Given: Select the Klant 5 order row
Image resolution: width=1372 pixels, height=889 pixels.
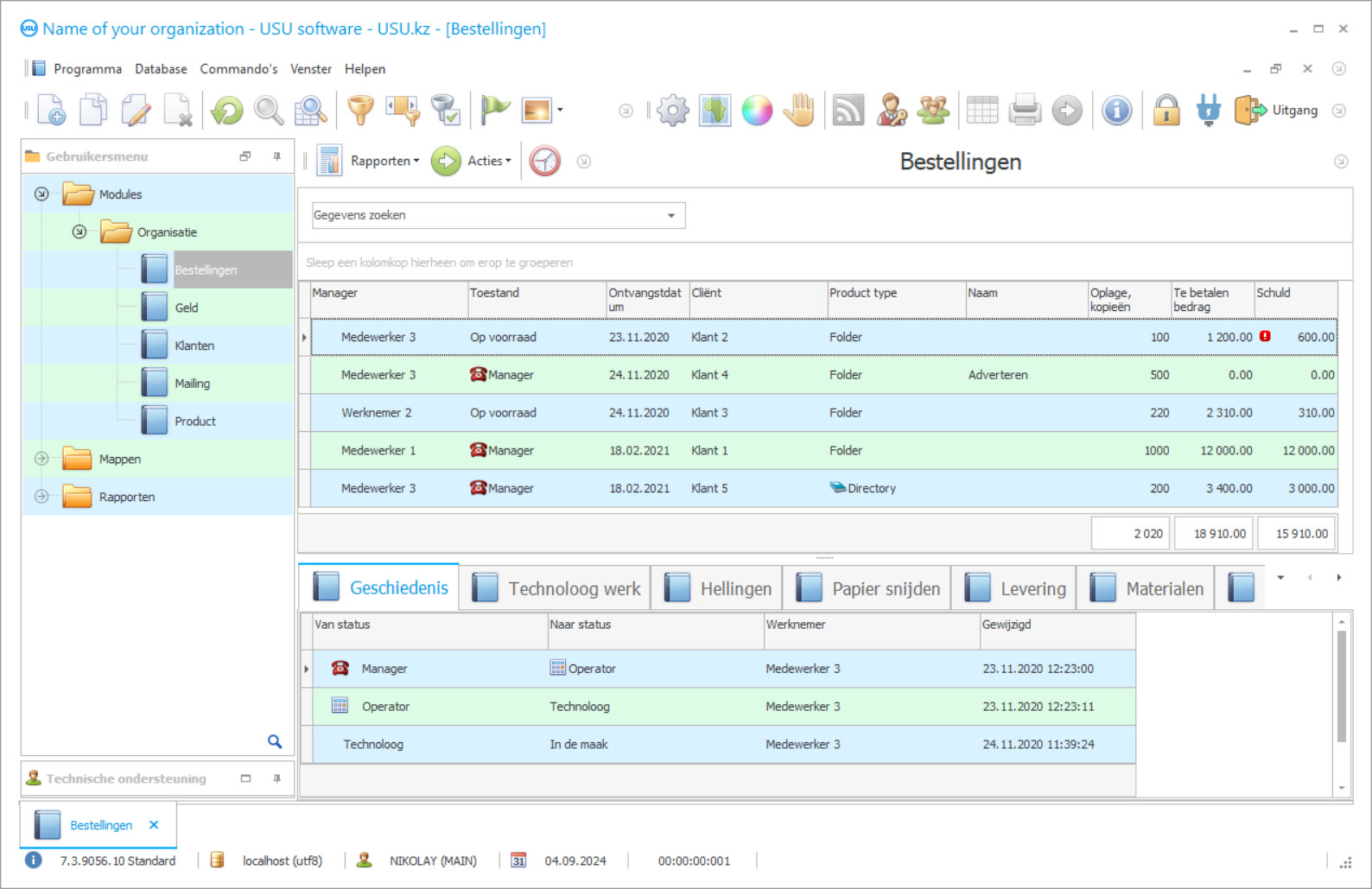Looking at the screenshot, I should click(x=823, y=488).
